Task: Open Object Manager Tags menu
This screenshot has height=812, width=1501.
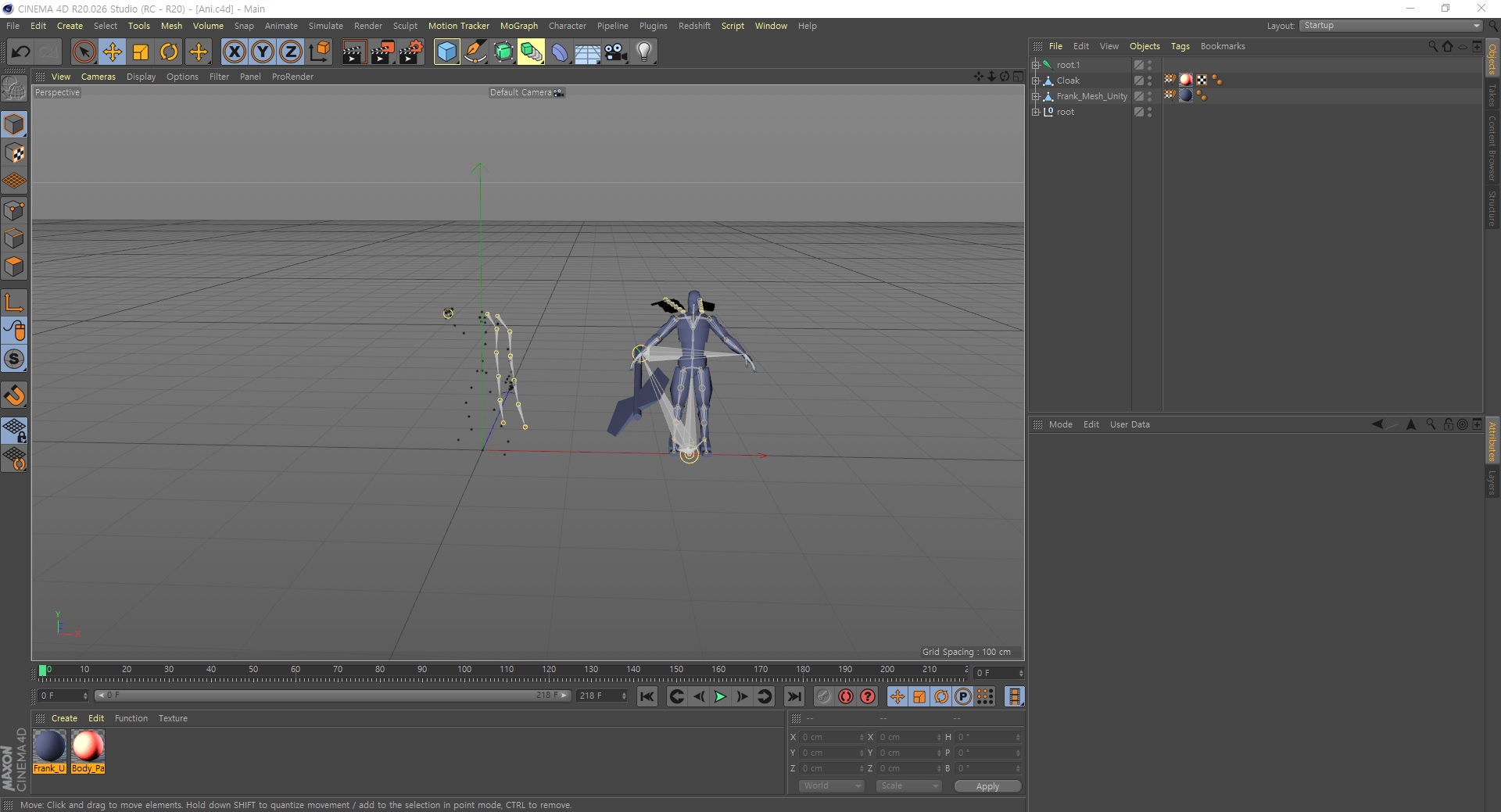Action: [1180, 46]
